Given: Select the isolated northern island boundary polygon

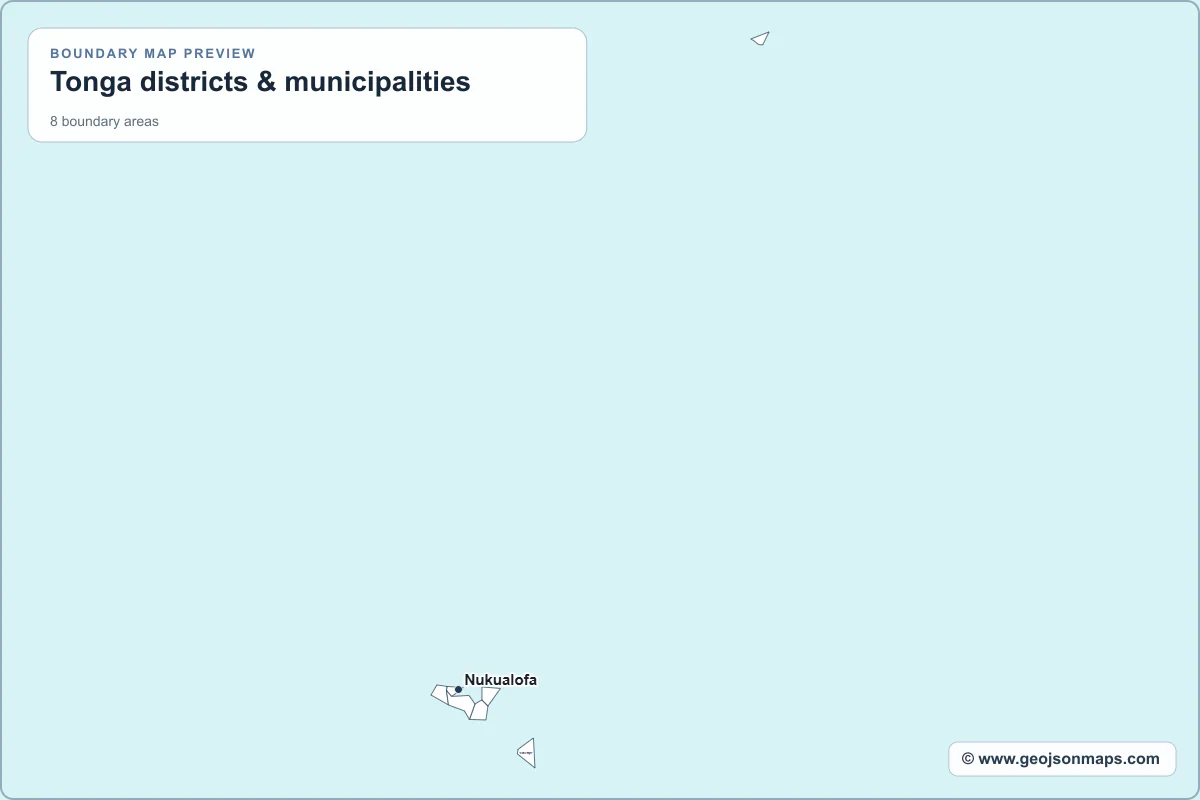Looking at the screenshot, I should [761, 39].
